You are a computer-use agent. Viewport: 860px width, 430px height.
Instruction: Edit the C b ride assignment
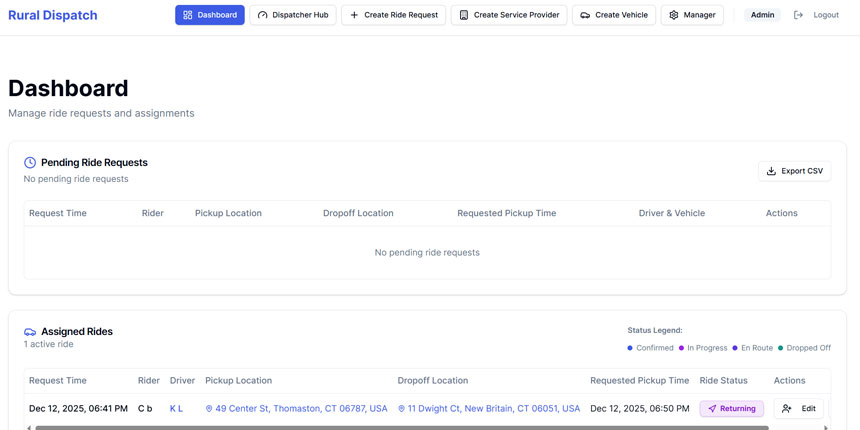[x=799, y=409]
